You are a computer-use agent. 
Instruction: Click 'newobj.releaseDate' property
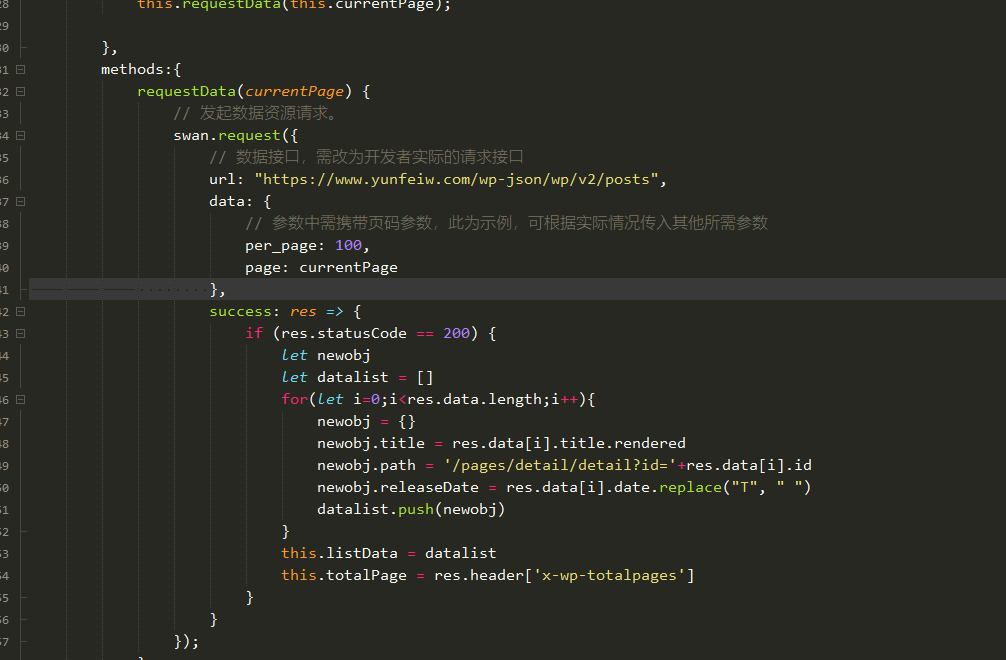[398, 487]
